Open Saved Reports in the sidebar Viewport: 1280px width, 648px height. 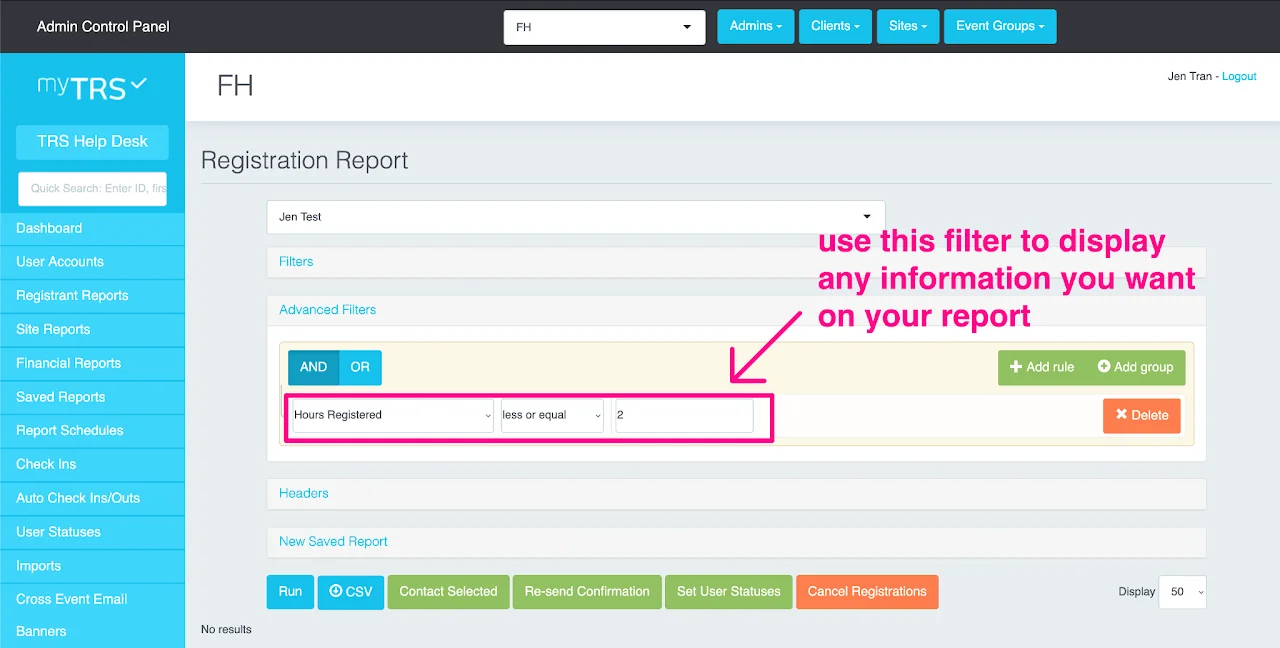pyautogui.click(x=92, y=397)
